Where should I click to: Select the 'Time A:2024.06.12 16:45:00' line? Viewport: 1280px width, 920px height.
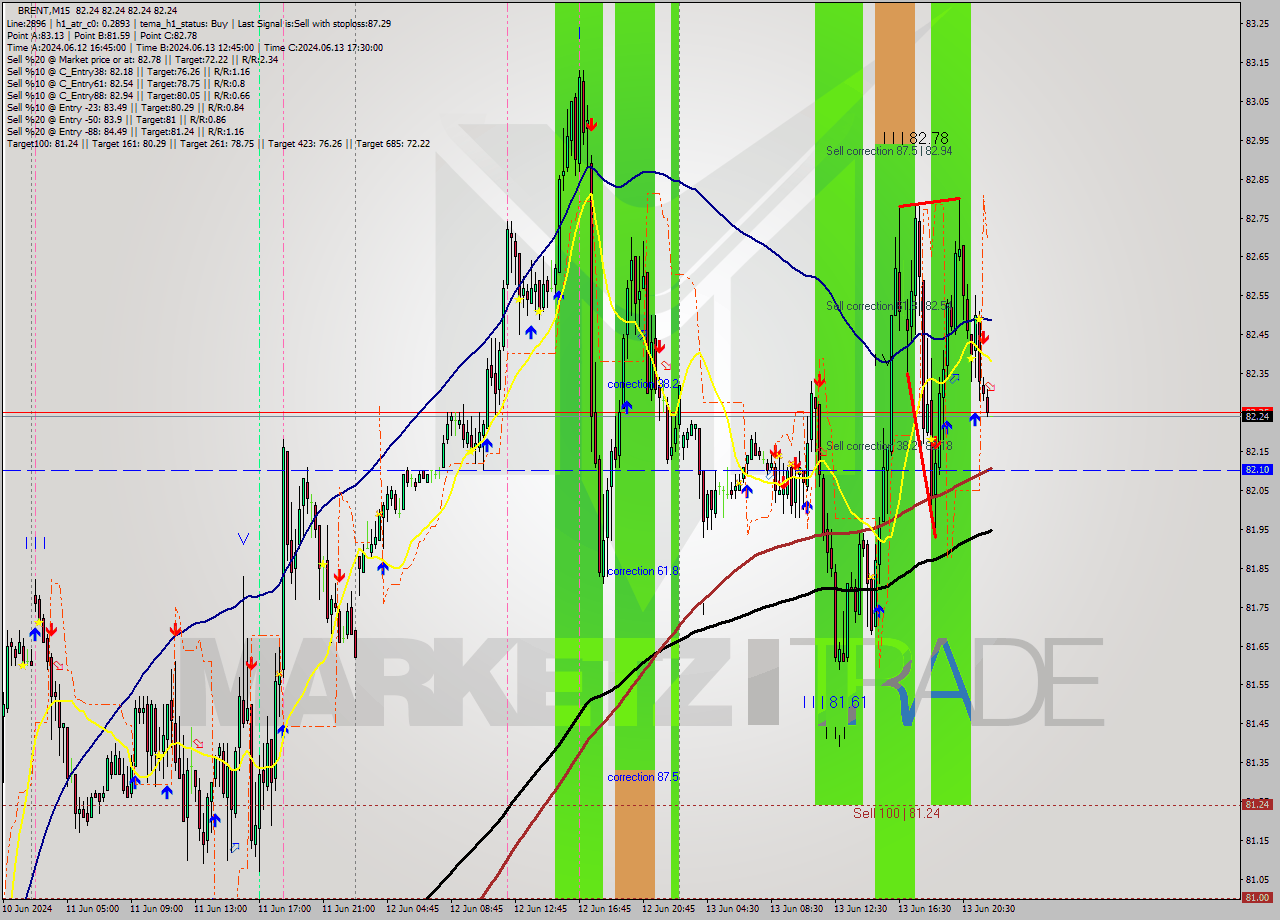pos(66,47)
